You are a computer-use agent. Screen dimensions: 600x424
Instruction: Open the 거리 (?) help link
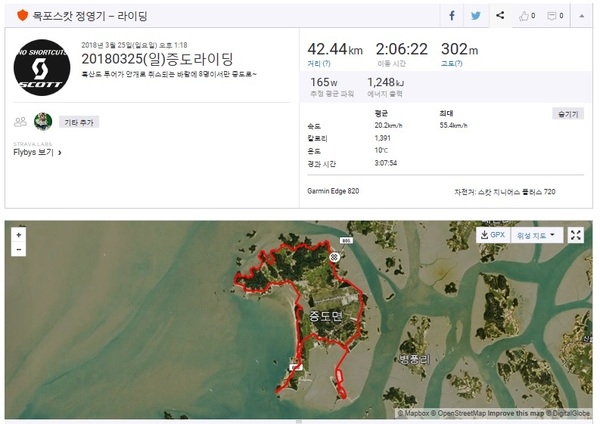coord(319,64)
